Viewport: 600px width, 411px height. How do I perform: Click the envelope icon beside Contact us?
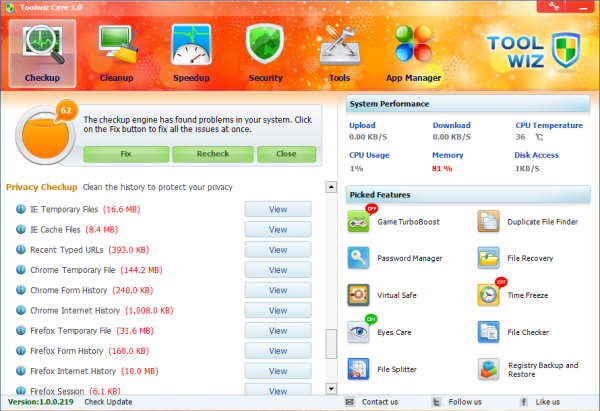pyautogui.click(x=350, y=402)
